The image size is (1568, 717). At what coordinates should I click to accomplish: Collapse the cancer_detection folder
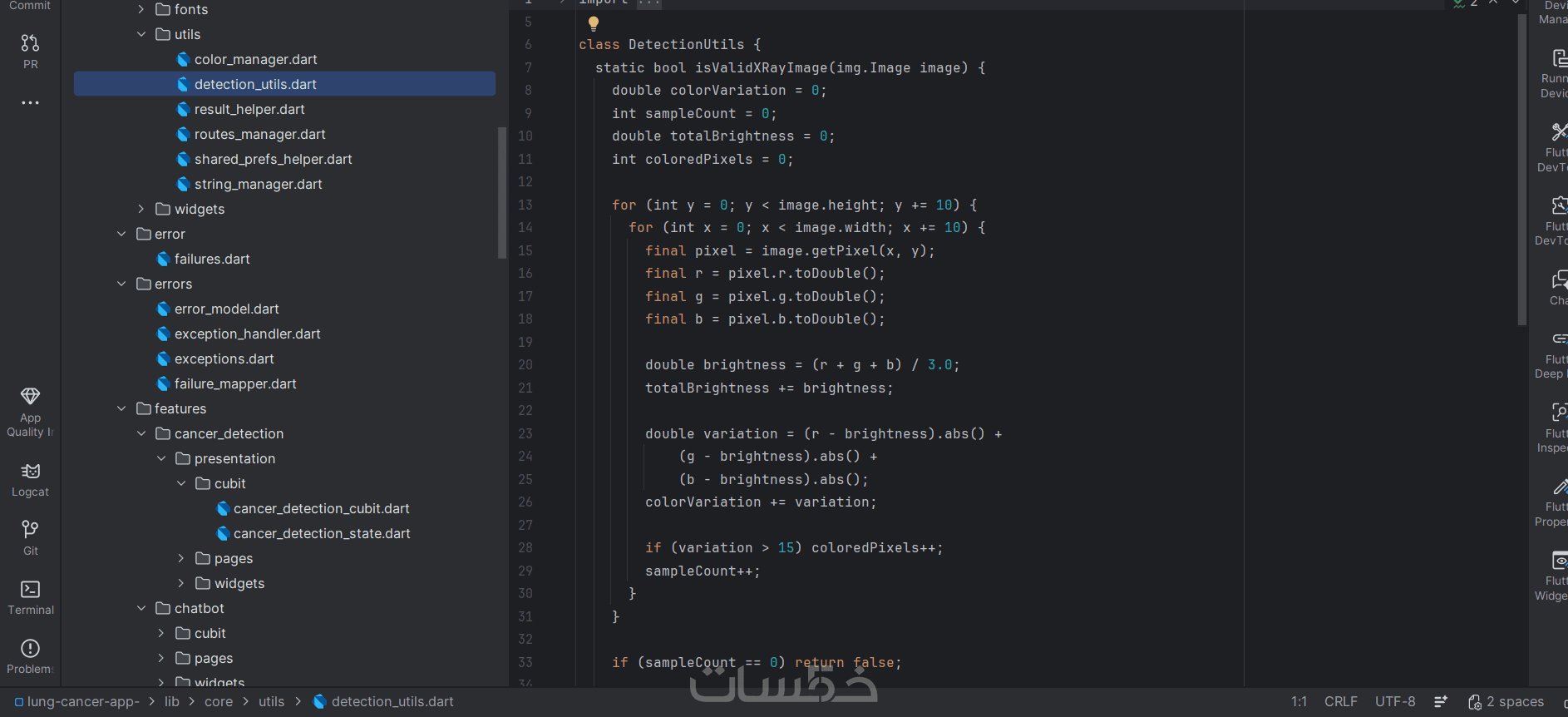pos(141,433)
